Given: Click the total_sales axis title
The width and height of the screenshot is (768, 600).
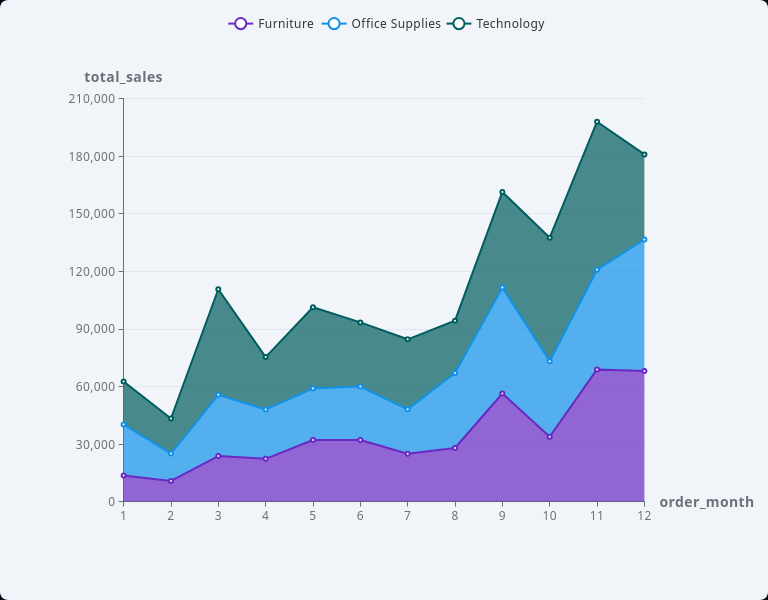Looking at the screenshot, I should coord(123,77).
